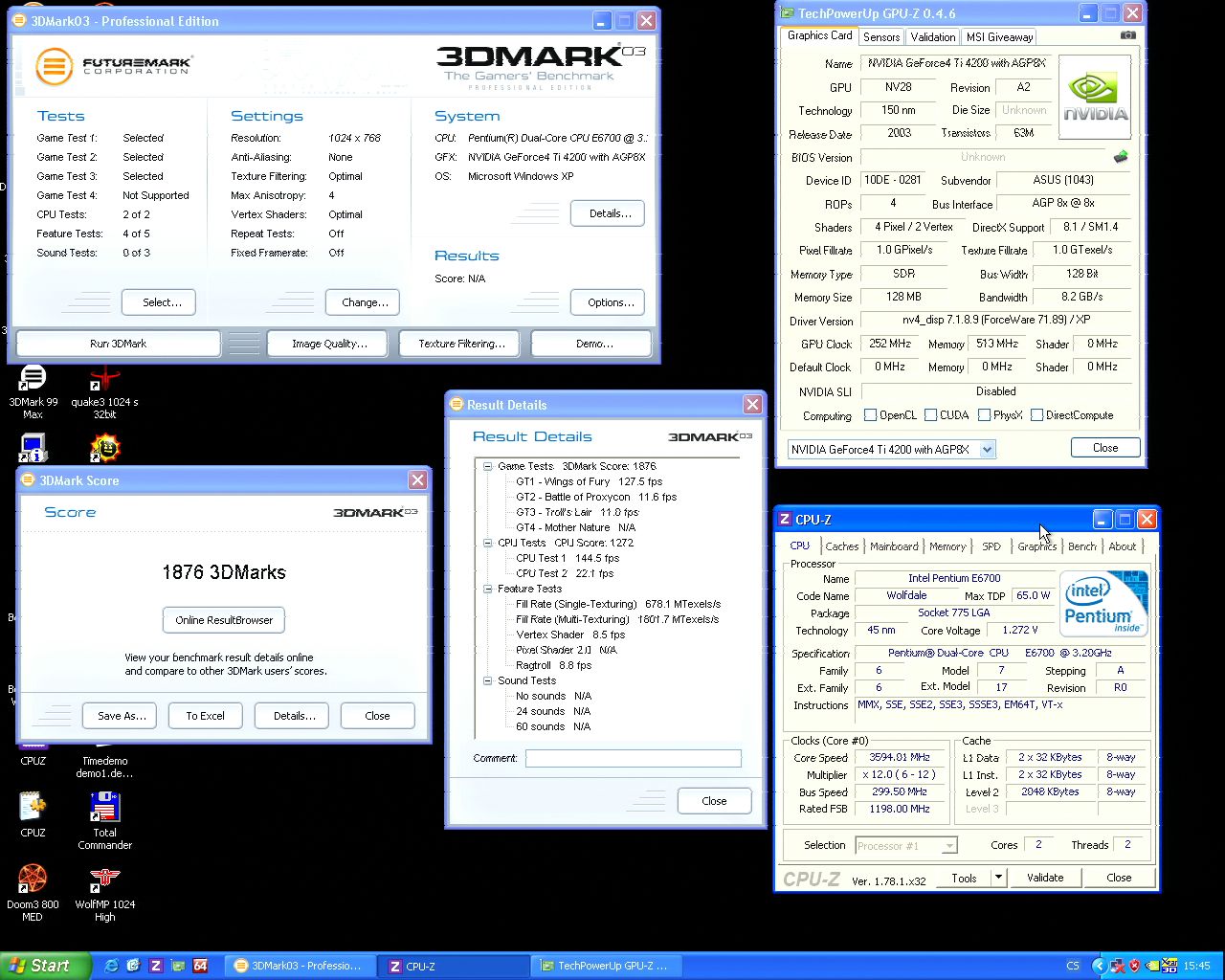Click the GPU-Z screenshot camera icon
The width and height of the screenshot is (1225, 980).
coord(1127,35)
